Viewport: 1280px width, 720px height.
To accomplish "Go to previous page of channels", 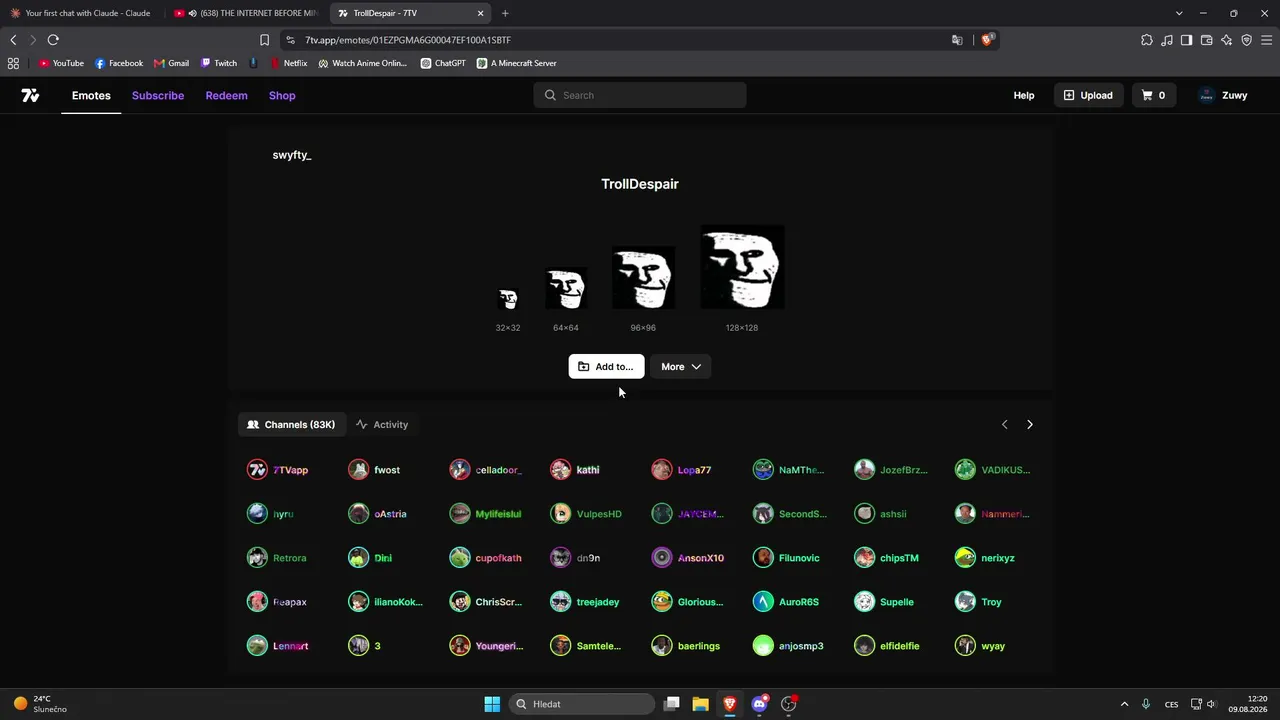I will tap(1005, 425).
